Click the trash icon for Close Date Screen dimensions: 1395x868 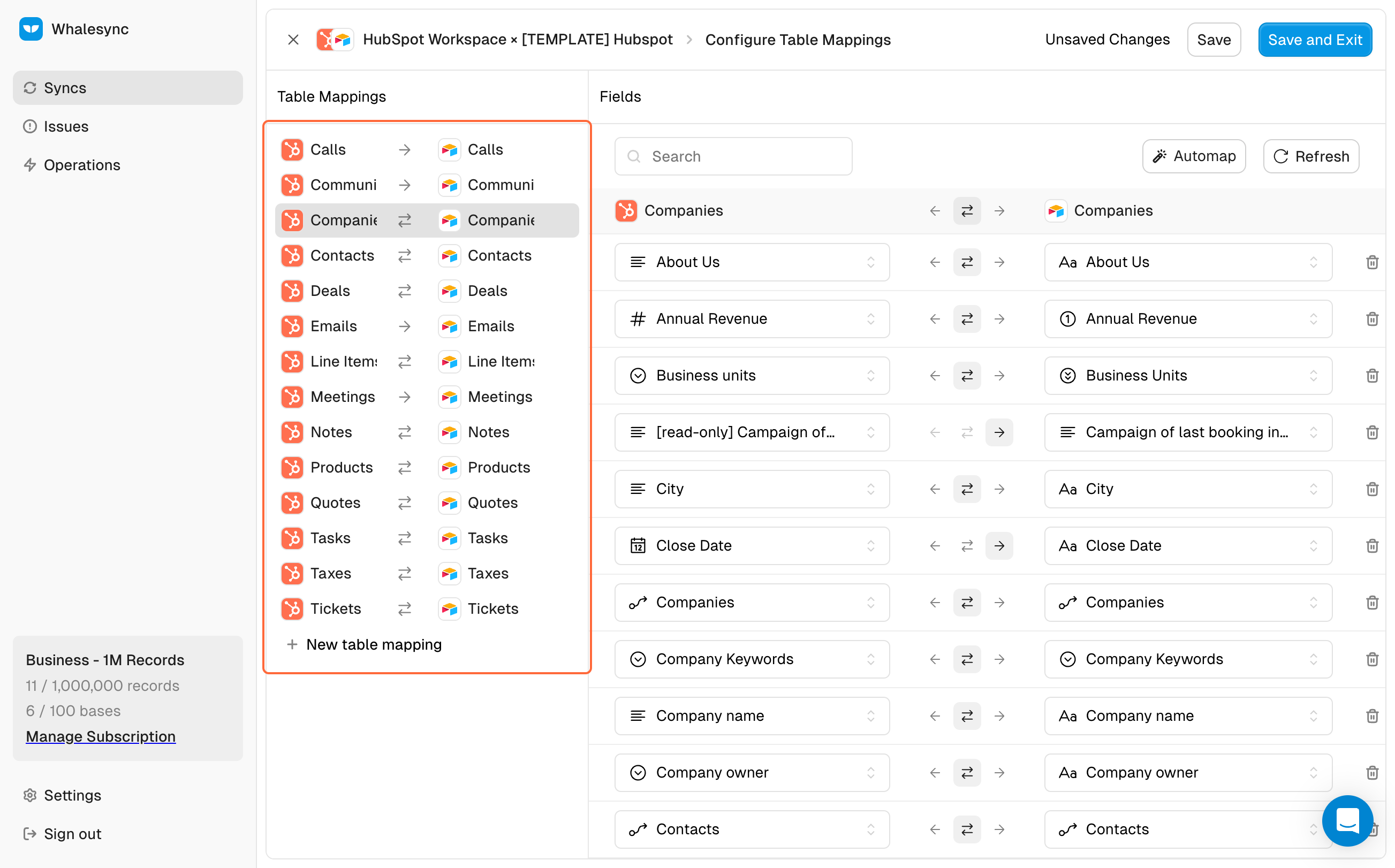click(x=1371, y=546)
